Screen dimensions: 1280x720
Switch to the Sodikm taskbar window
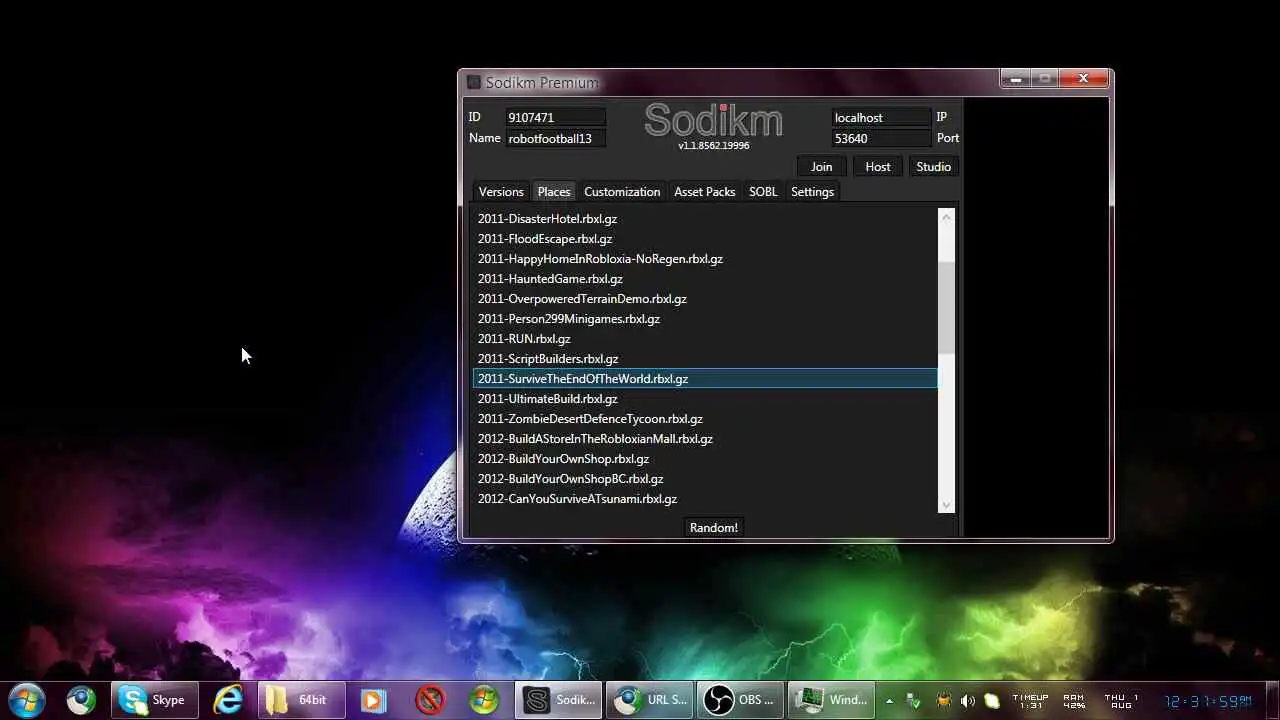559,700
